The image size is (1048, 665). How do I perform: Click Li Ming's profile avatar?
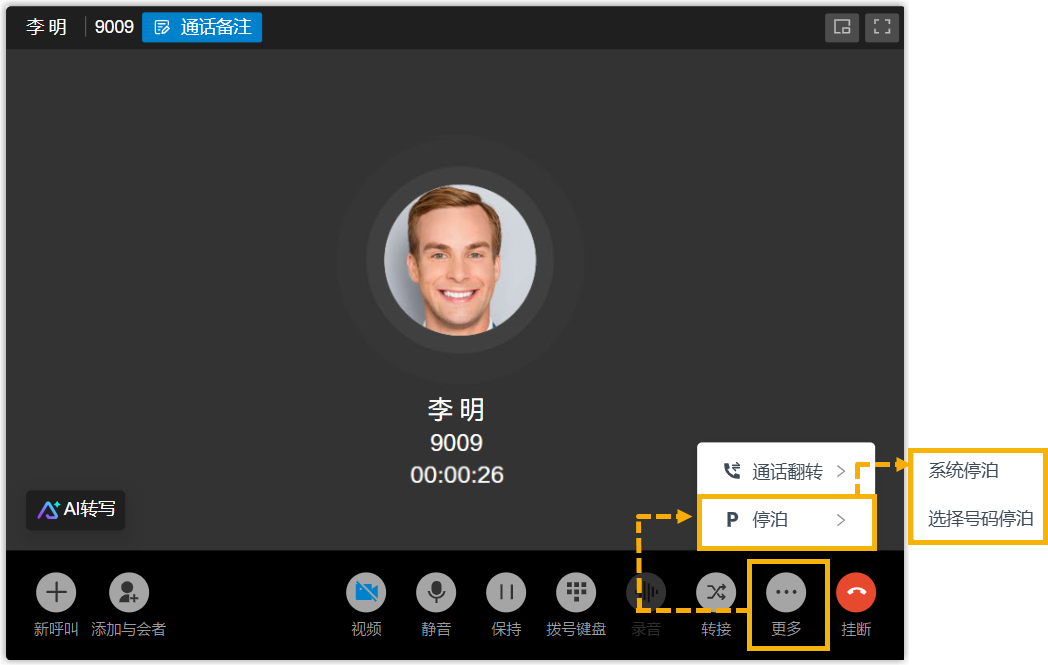(x=460, y=260)
